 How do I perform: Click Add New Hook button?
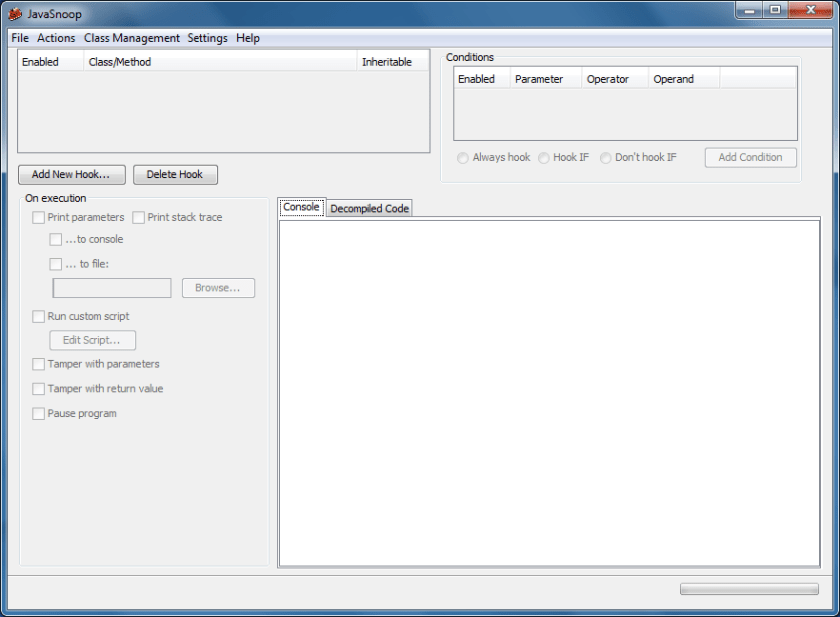70,174
